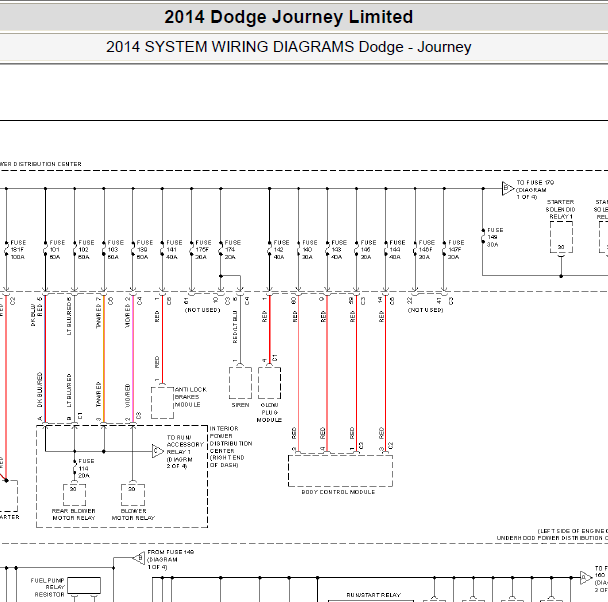The image size is (608, 602).
Task: Pick the FUSE 103 label
Action: (x=116, y=250)
